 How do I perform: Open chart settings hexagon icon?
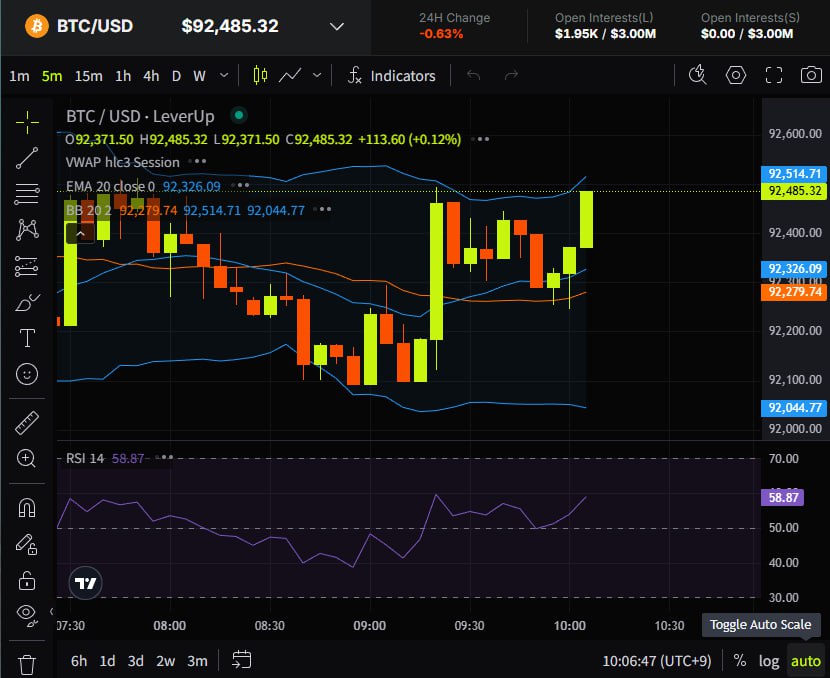tap(736, 75)
